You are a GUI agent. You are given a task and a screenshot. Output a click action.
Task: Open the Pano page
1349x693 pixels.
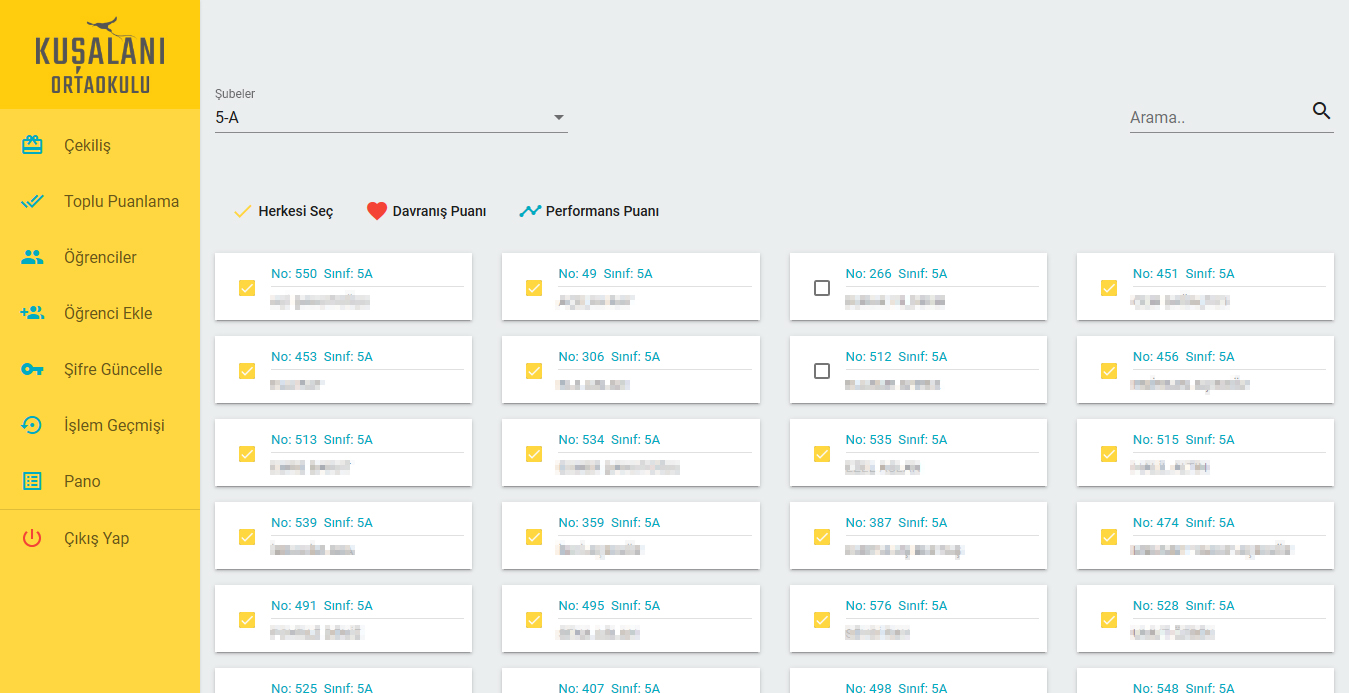click(100, 481)
